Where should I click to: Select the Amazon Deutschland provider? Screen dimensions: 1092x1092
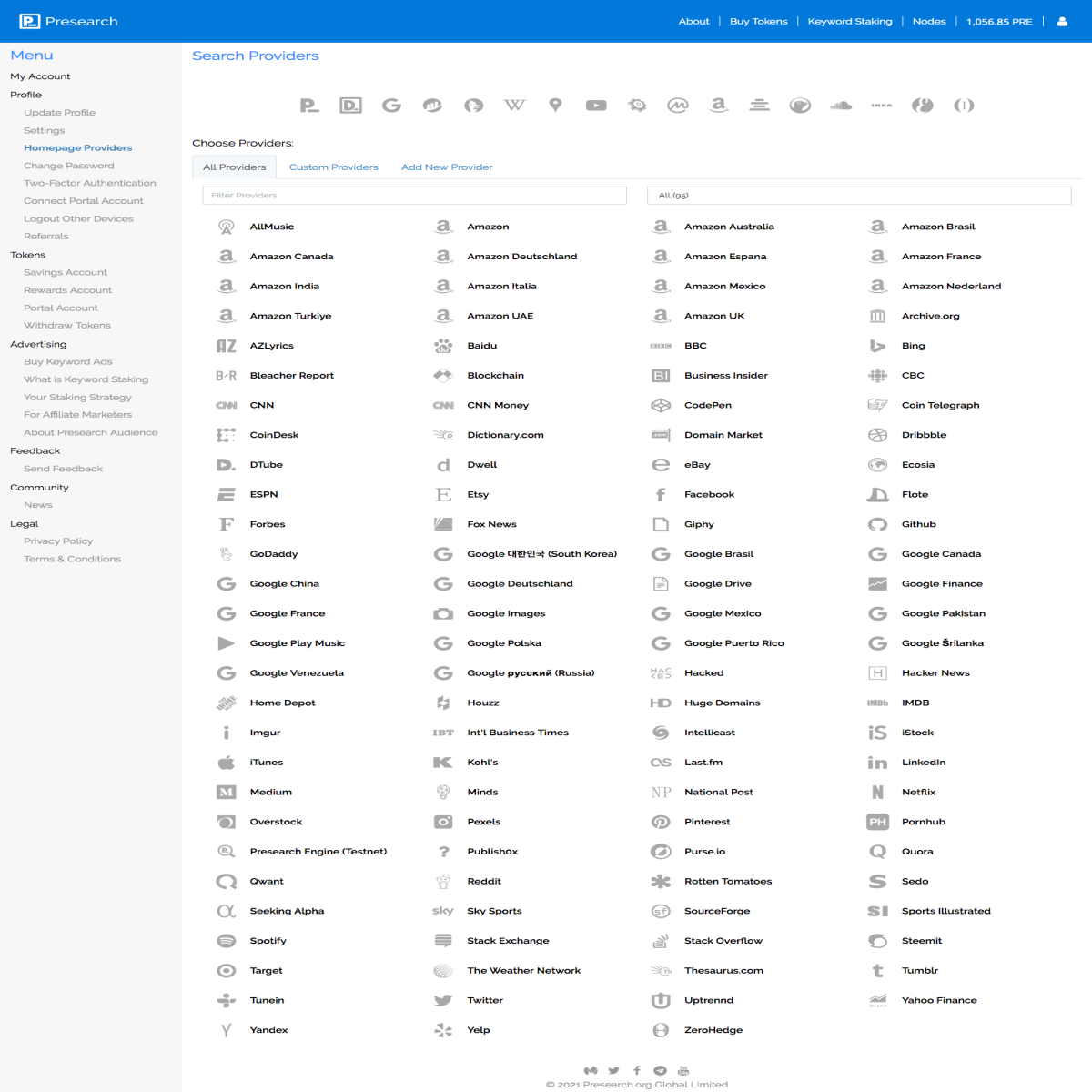(522, 257)
